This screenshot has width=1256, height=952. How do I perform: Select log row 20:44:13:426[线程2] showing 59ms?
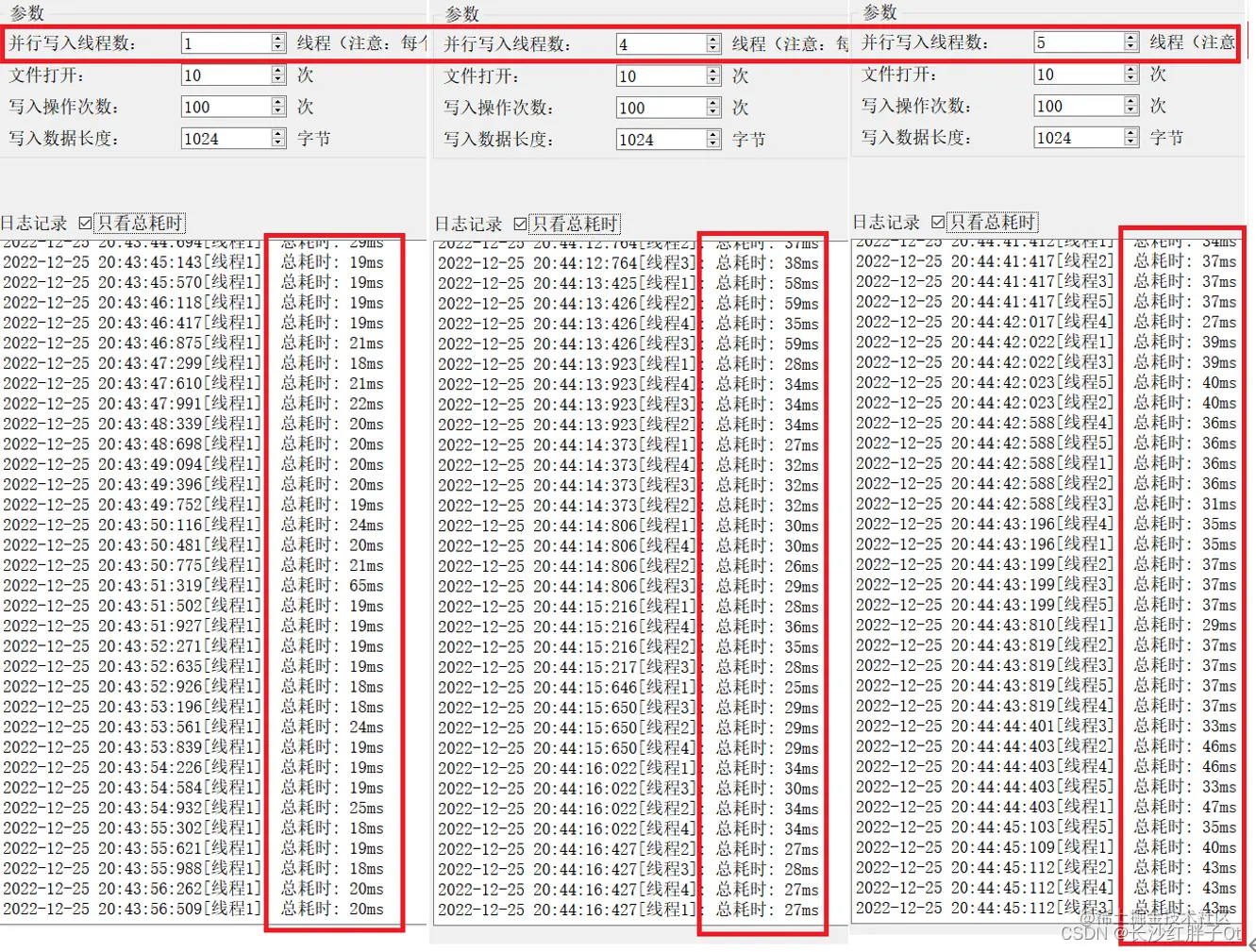click(x=628, y=304)
